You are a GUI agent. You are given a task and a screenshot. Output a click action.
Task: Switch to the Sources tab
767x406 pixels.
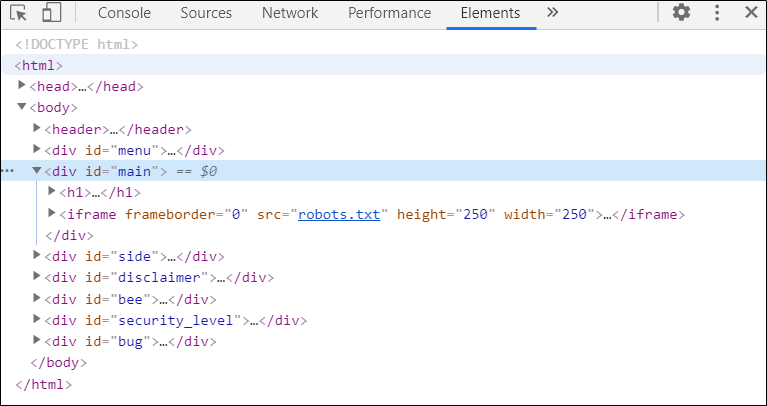pos(206,13)
